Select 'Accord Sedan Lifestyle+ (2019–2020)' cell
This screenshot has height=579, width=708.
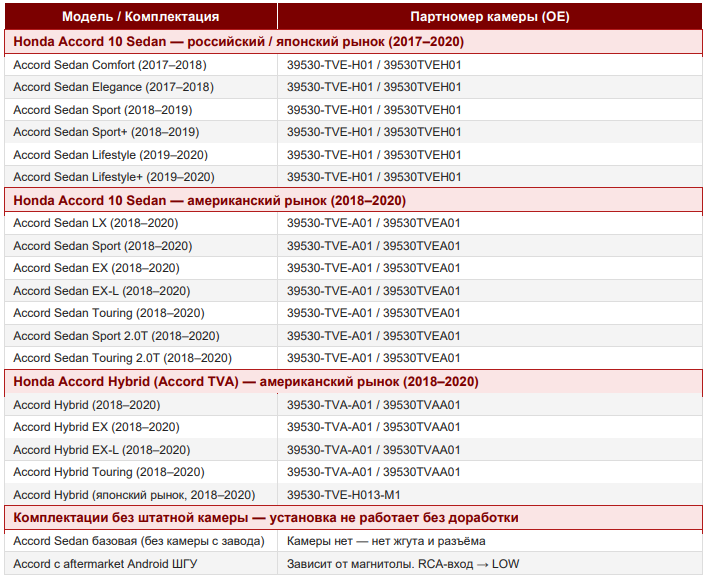pos(140,177)
